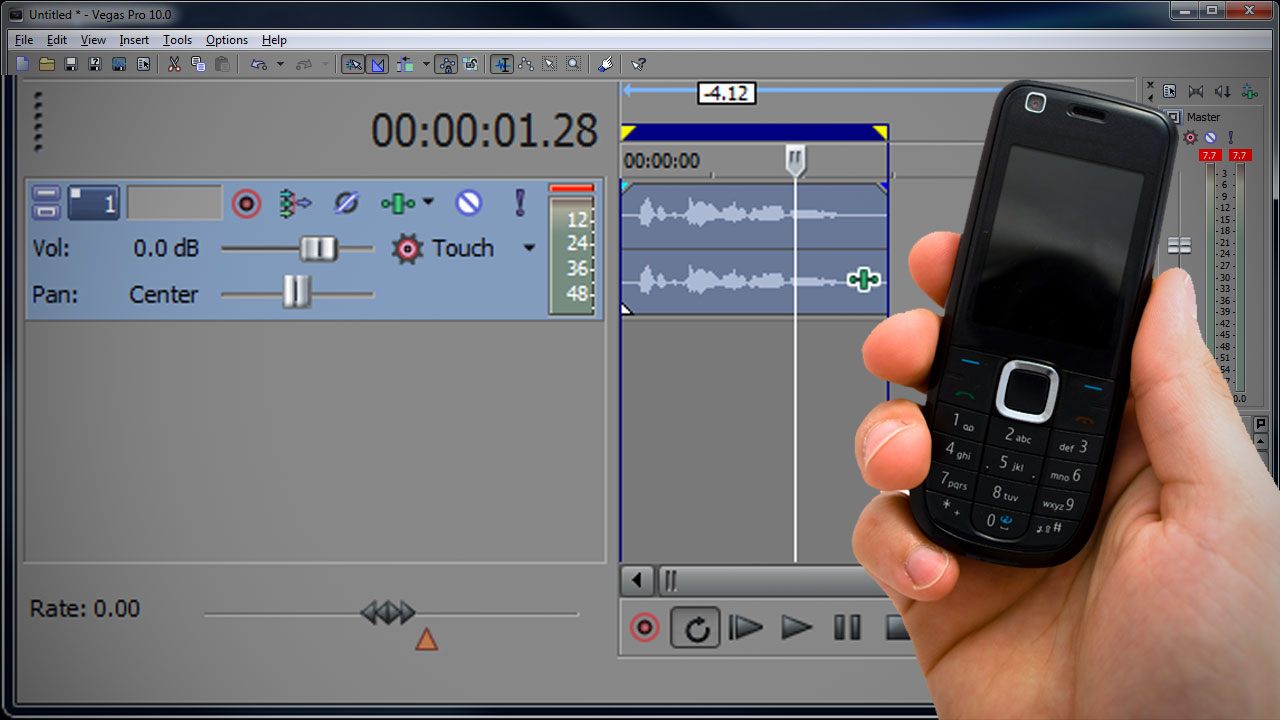This screenshot has width=1280, height=720.
Task: Click the blue loop region bar above the ruler
Action: [x=754, y=132]
